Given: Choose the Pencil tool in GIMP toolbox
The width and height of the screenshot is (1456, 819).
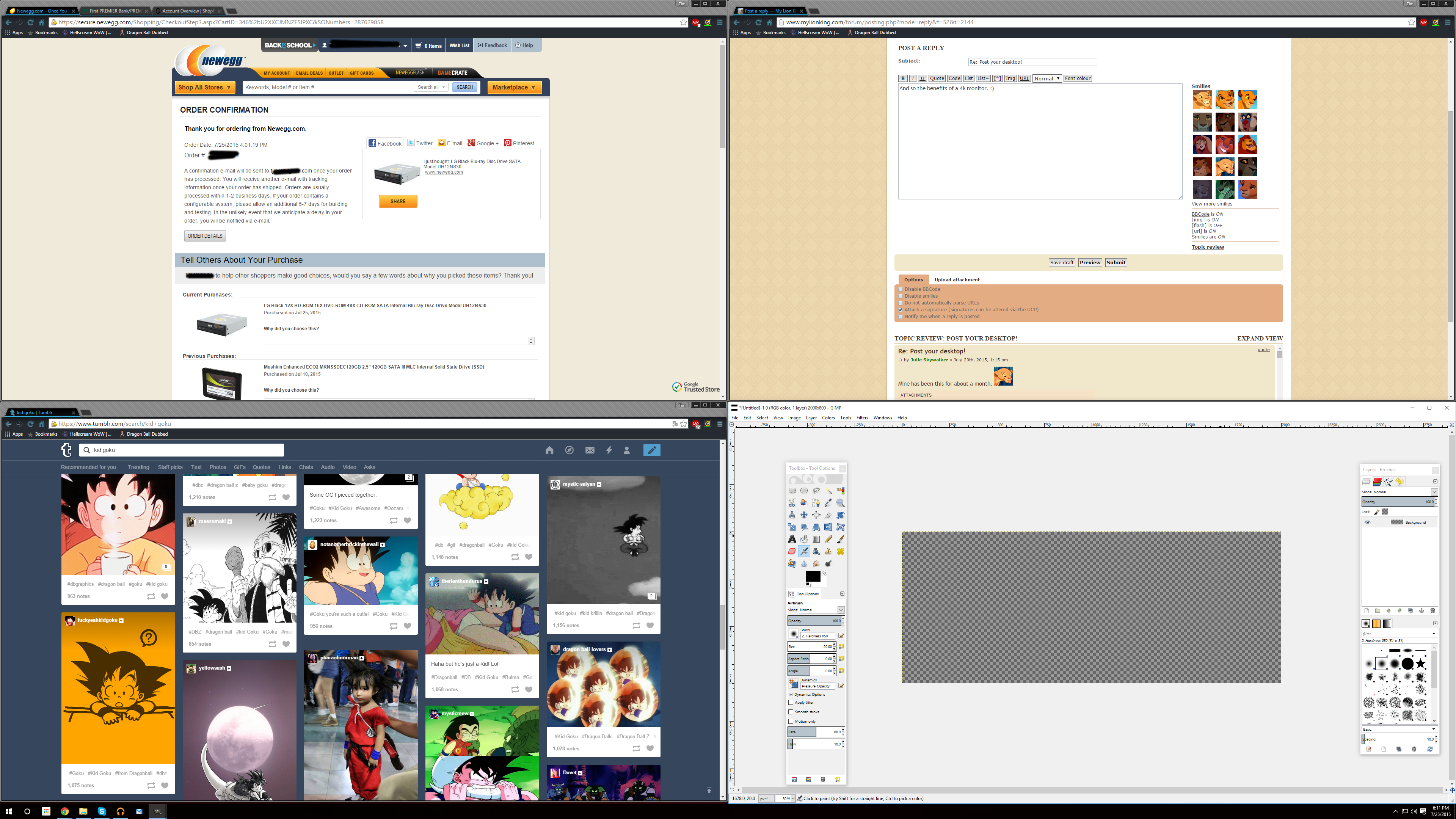Looking at the screenshot, I should tap(828, 539).
